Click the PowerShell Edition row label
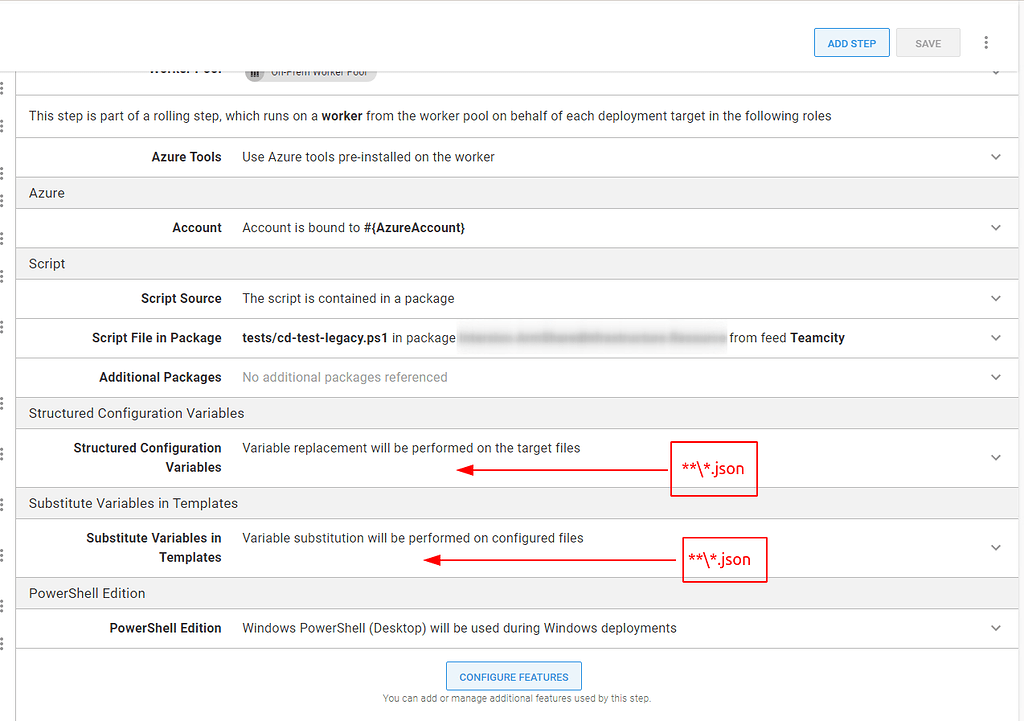 click(165, 628)
